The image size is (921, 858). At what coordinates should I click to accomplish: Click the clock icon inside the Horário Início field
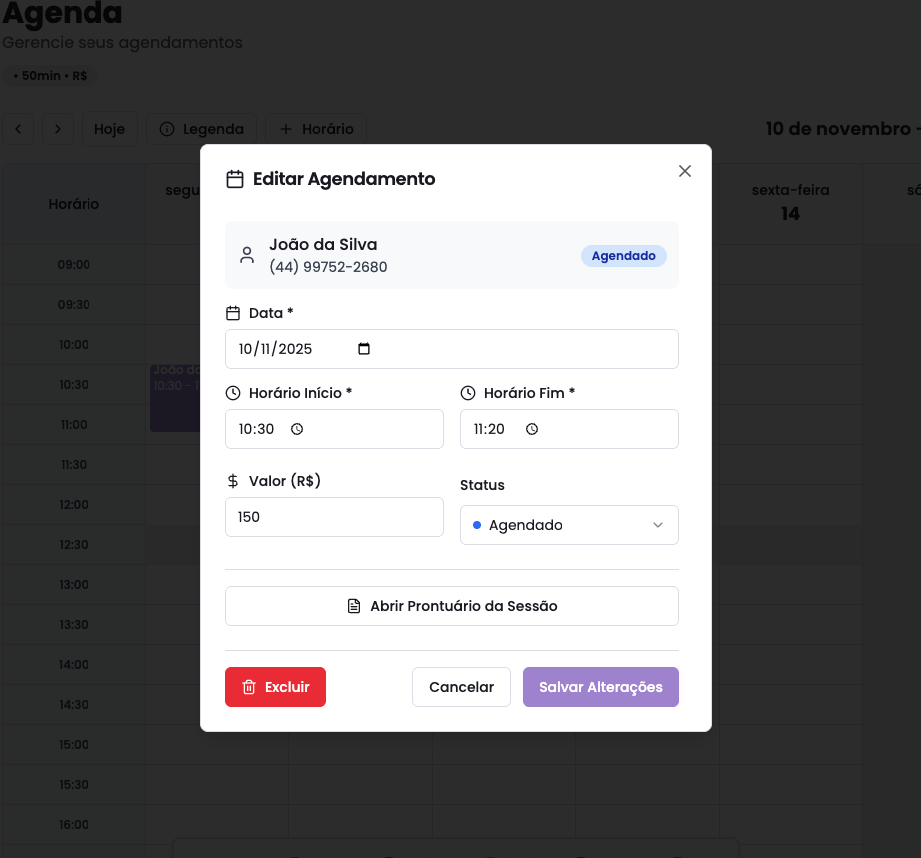[x=296, y=429]
